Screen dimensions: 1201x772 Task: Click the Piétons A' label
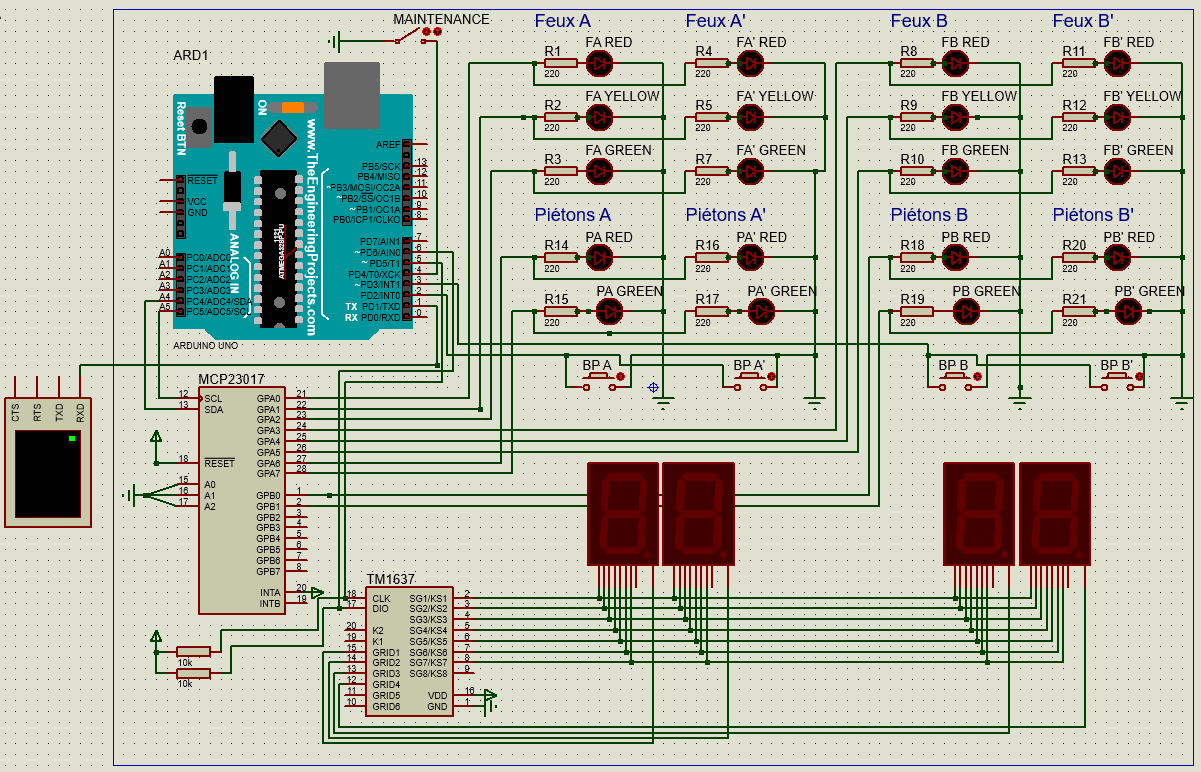tap(726, 214)
